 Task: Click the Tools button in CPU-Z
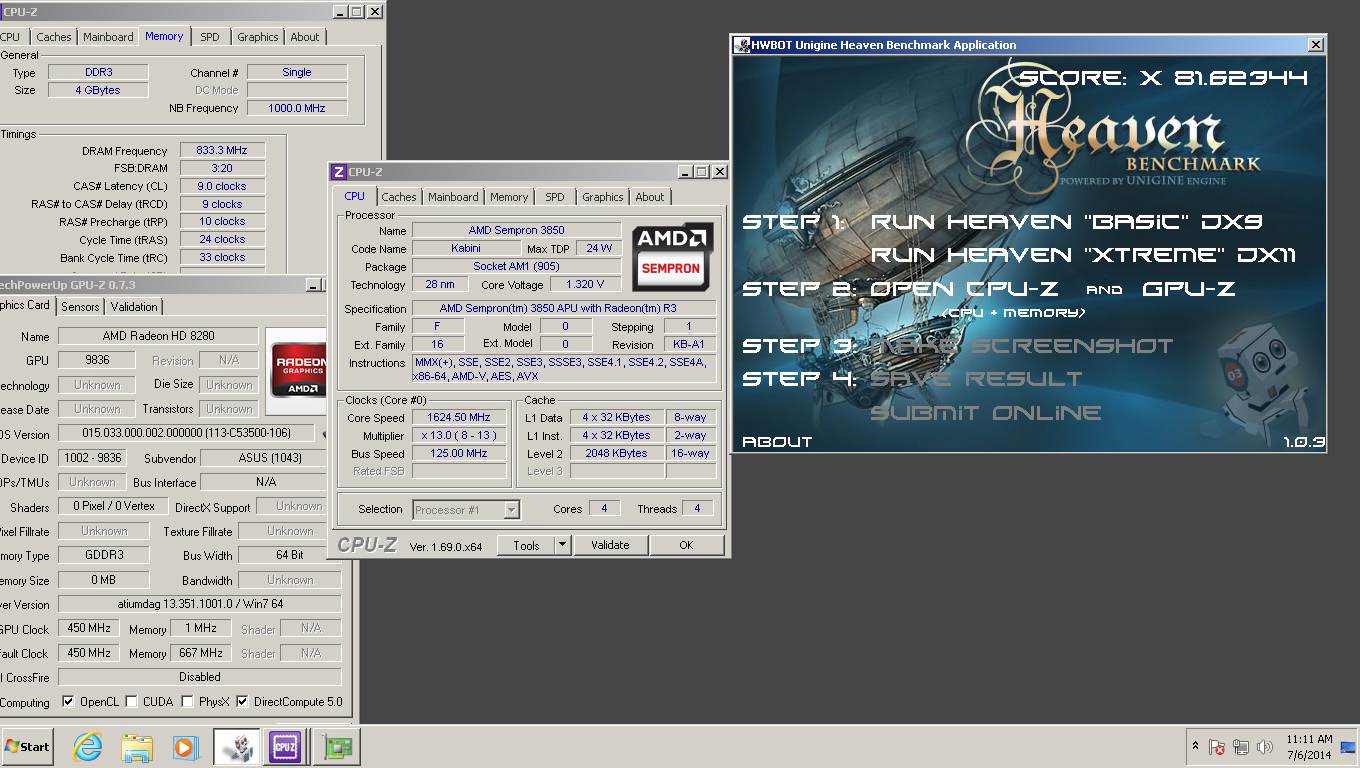point(526,545)
